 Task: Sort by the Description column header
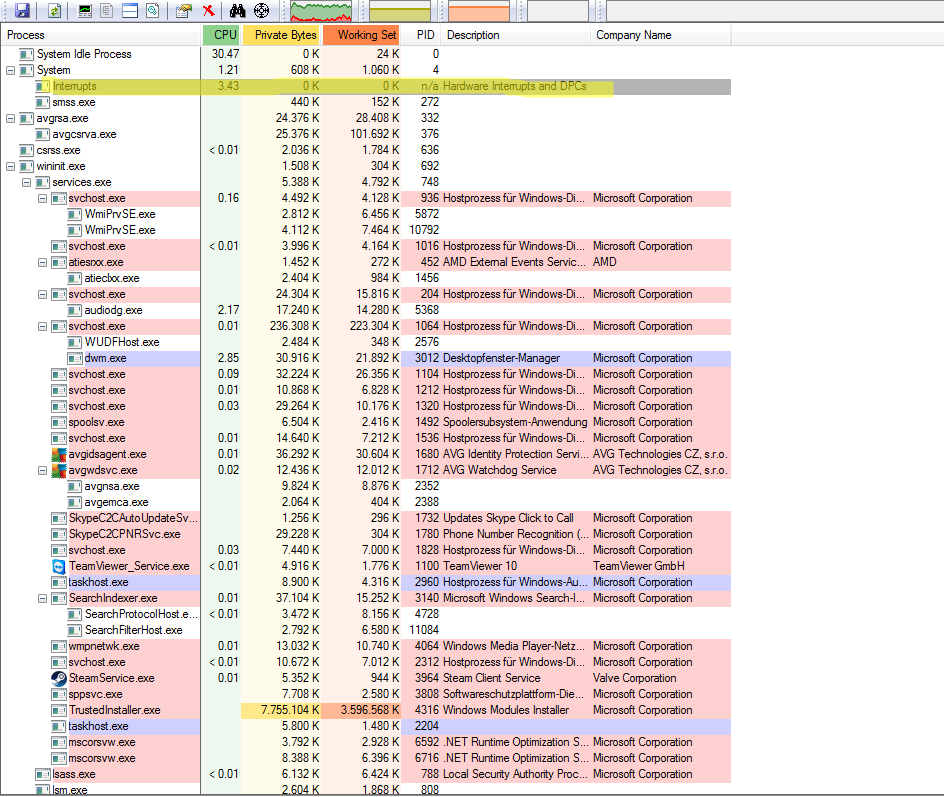pyautogui.click(x=515, y=35)
